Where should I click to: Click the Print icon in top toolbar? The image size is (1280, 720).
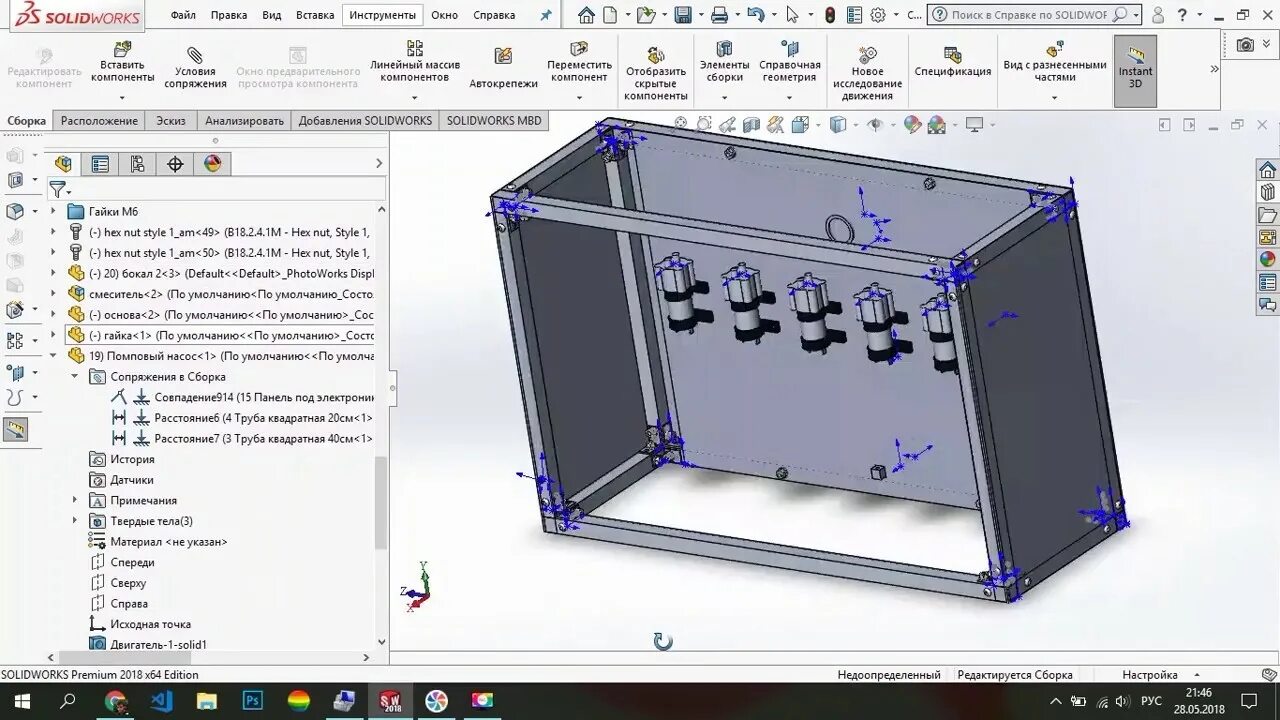[719, 15]
